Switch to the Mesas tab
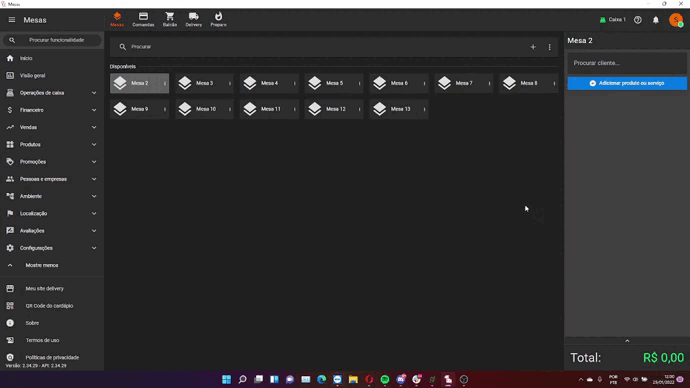 [117, 20]
